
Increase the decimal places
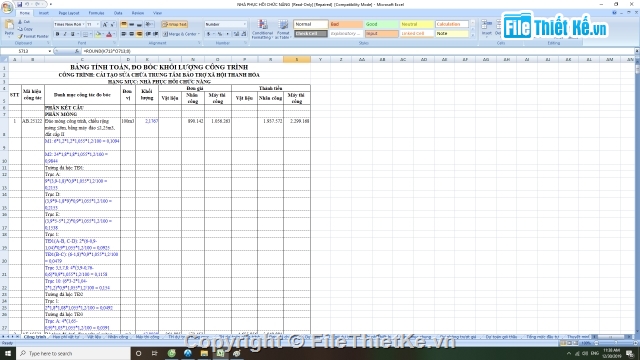tap(236, 34)
